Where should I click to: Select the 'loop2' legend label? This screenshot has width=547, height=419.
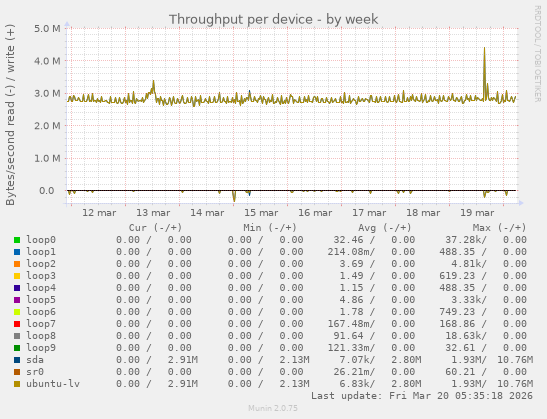pyautogui.click(x=41, y=264)
